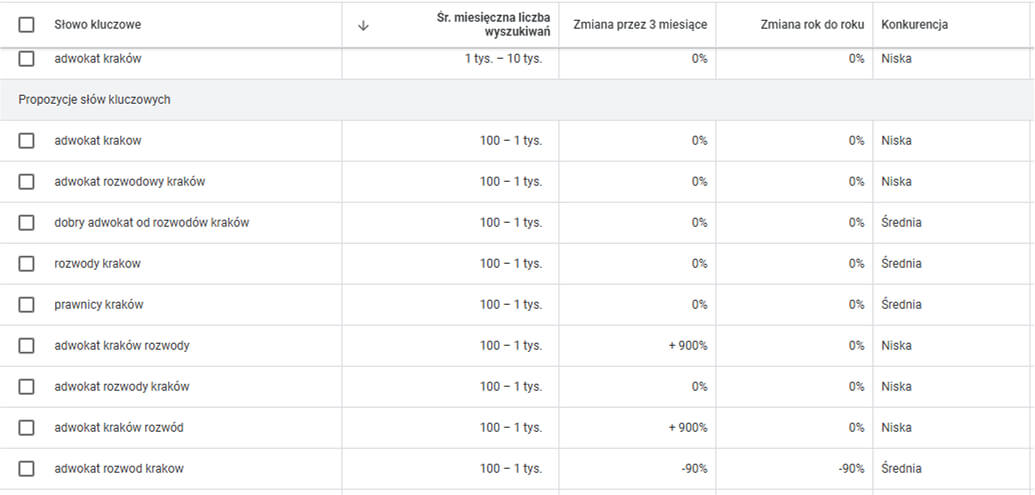
Task: Click 'Zmiana rok do roku' column header
Action: pyautogui.click(x=810, y=25)
